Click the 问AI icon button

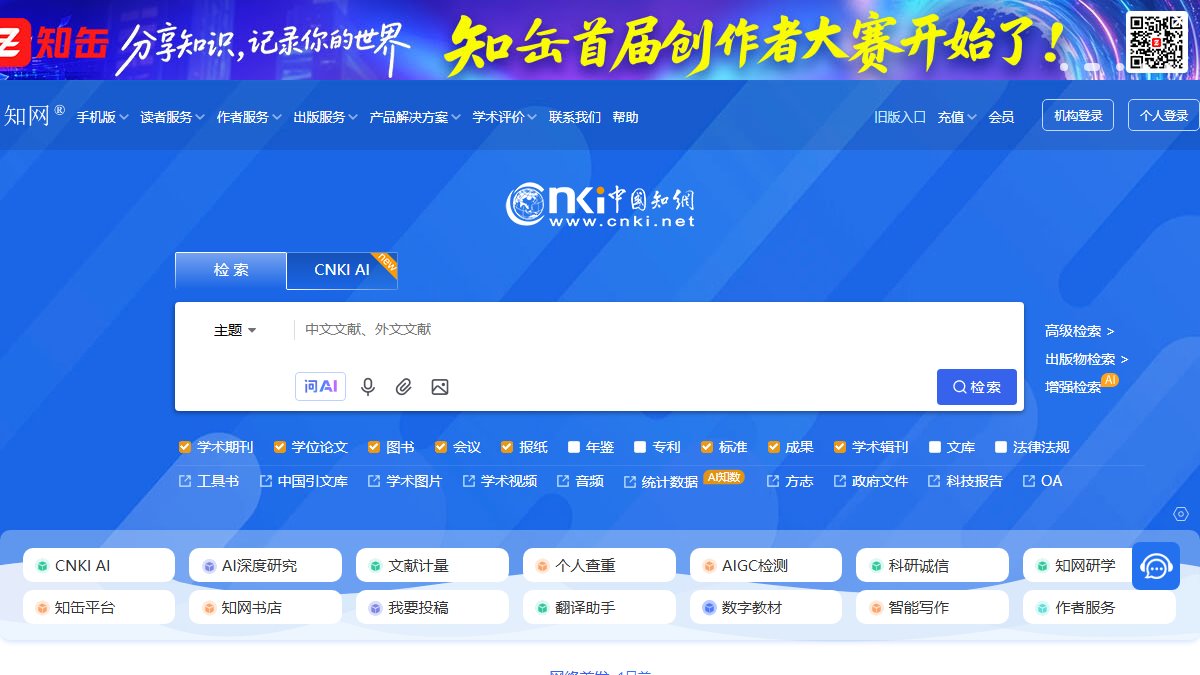tap(320, 386)
